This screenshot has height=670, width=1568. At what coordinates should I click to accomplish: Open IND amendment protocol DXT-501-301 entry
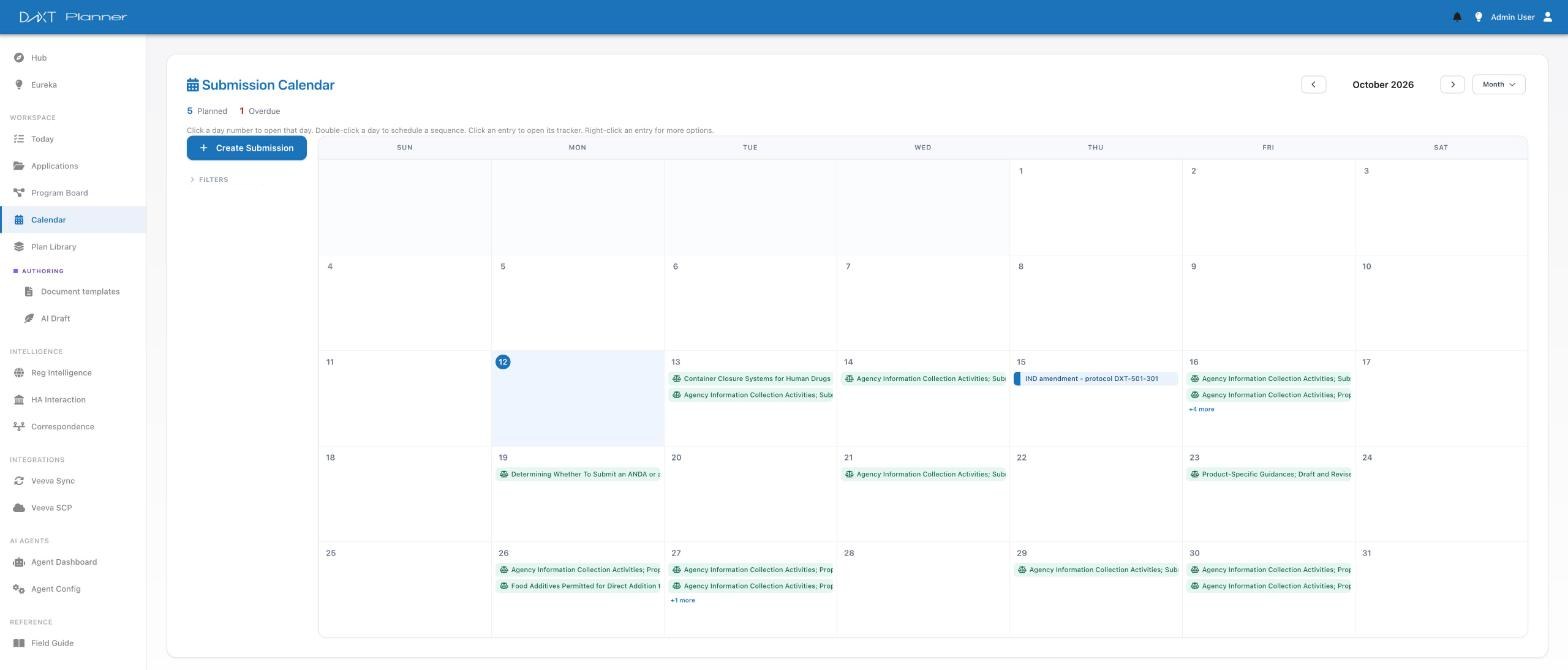coord(1095,379)
